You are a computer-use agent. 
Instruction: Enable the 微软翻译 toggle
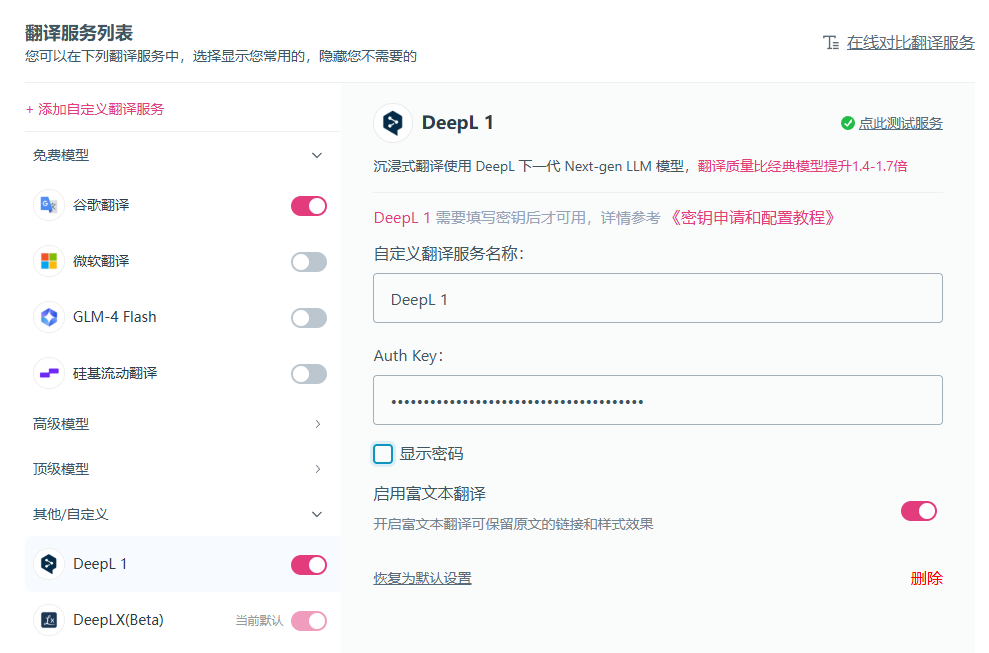click(309, 262)
